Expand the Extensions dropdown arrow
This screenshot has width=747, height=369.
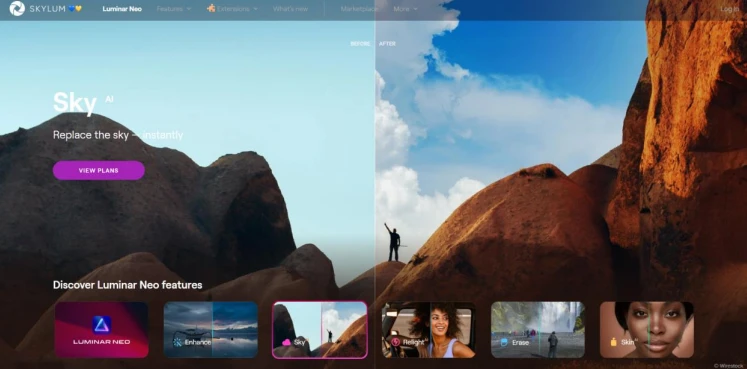point(255,9)
